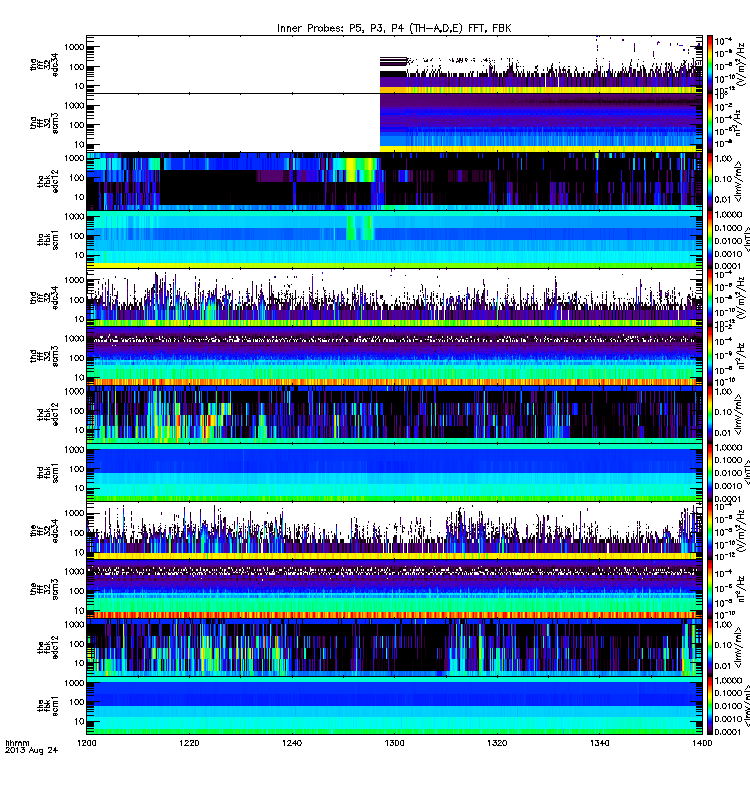750x800 pixels.
Task: Select the thd fbk scm1 spectrogram panel
Action: [x=394, y=472]
